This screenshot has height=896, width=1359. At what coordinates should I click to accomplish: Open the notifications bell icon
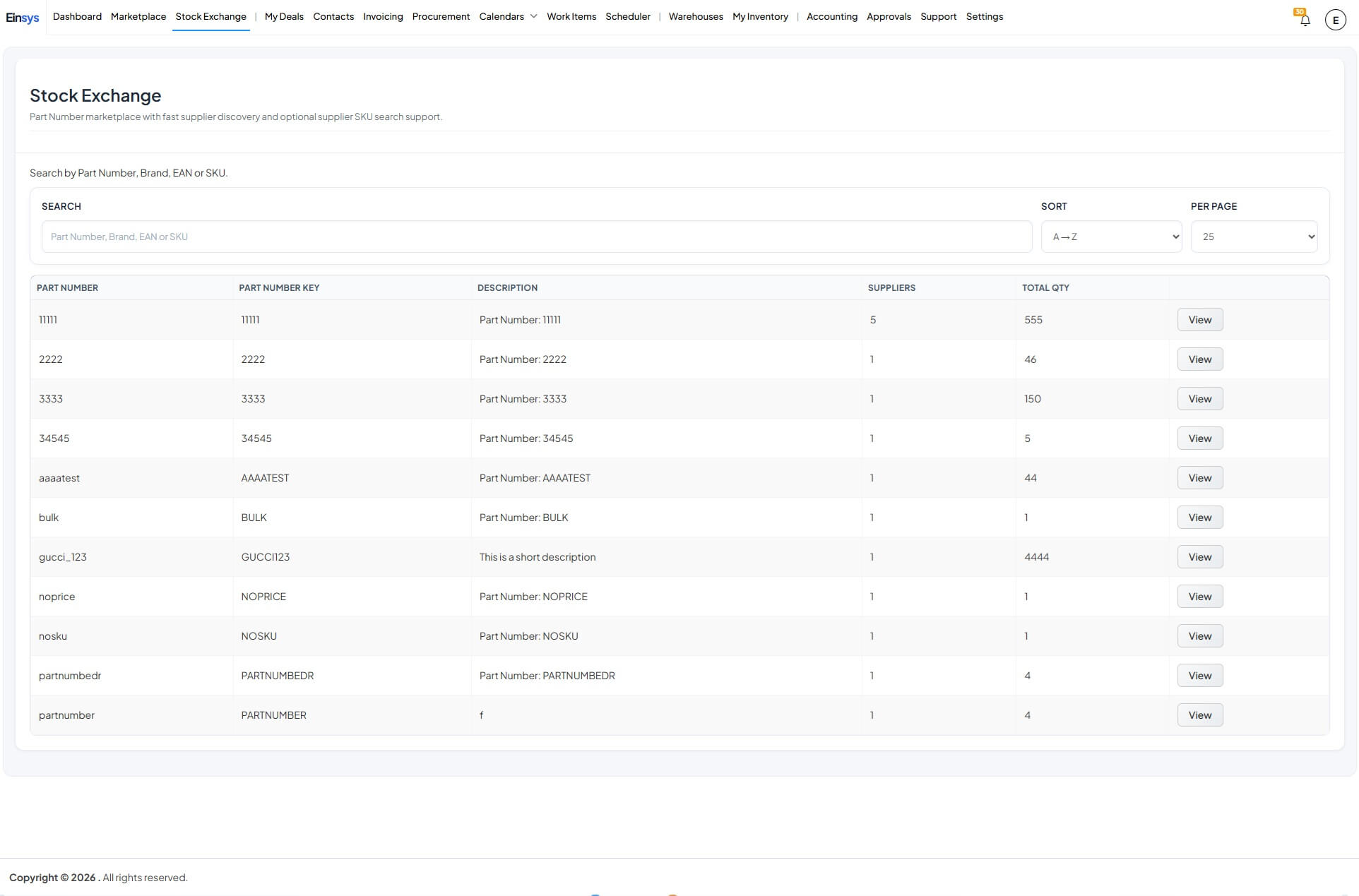[1305, 20]
